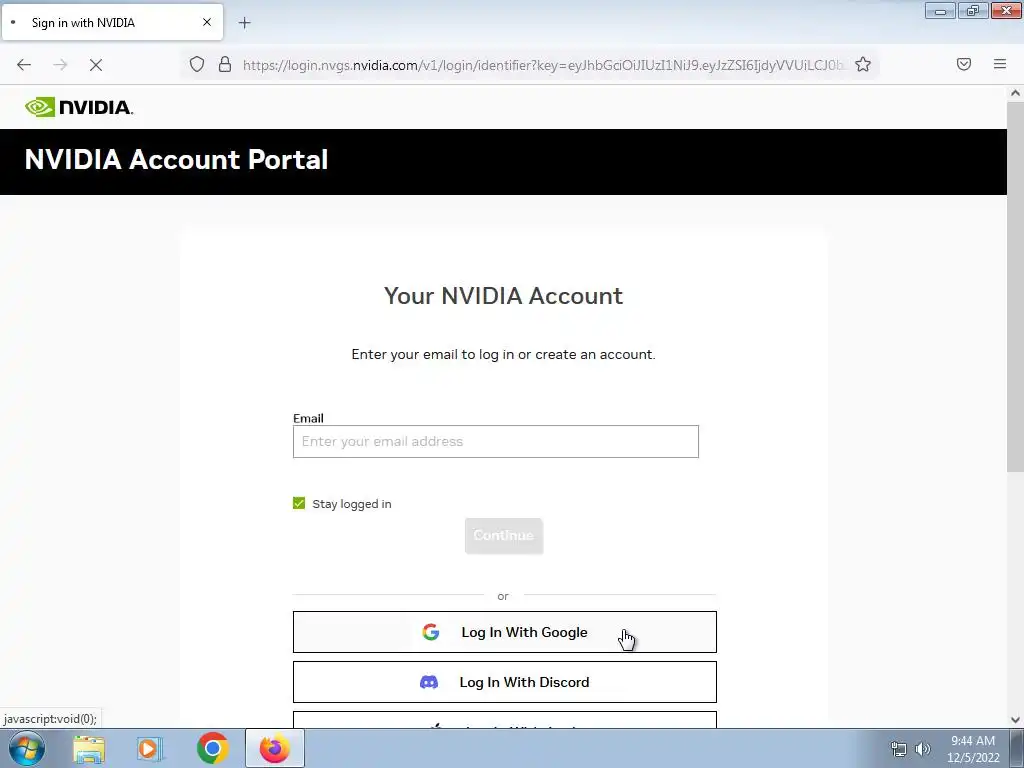The height and width of the screenshot is (768, 1024).
Task: Close the Sign in with NVIDIA tab
Action: pyautogui.click(x=206, y=22)
